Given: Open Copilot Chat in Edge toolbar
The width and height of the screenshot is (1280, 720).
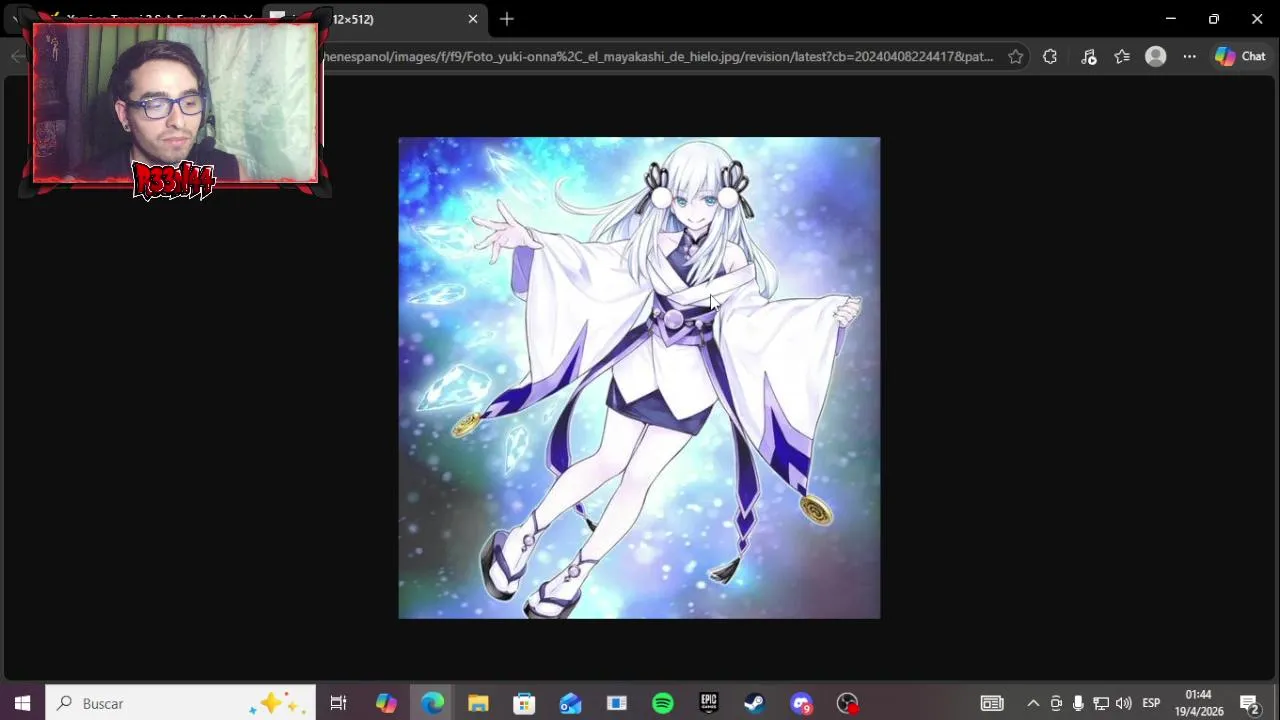Looking at the screenshot, I should pyautogui.click(x=1240, y=57).
